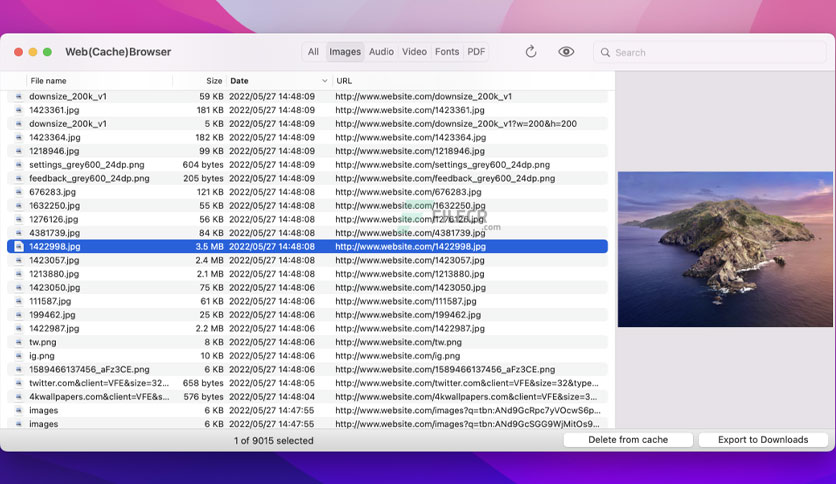Sort by URL column header
This screenshot has height=484, width=836.
344,81
